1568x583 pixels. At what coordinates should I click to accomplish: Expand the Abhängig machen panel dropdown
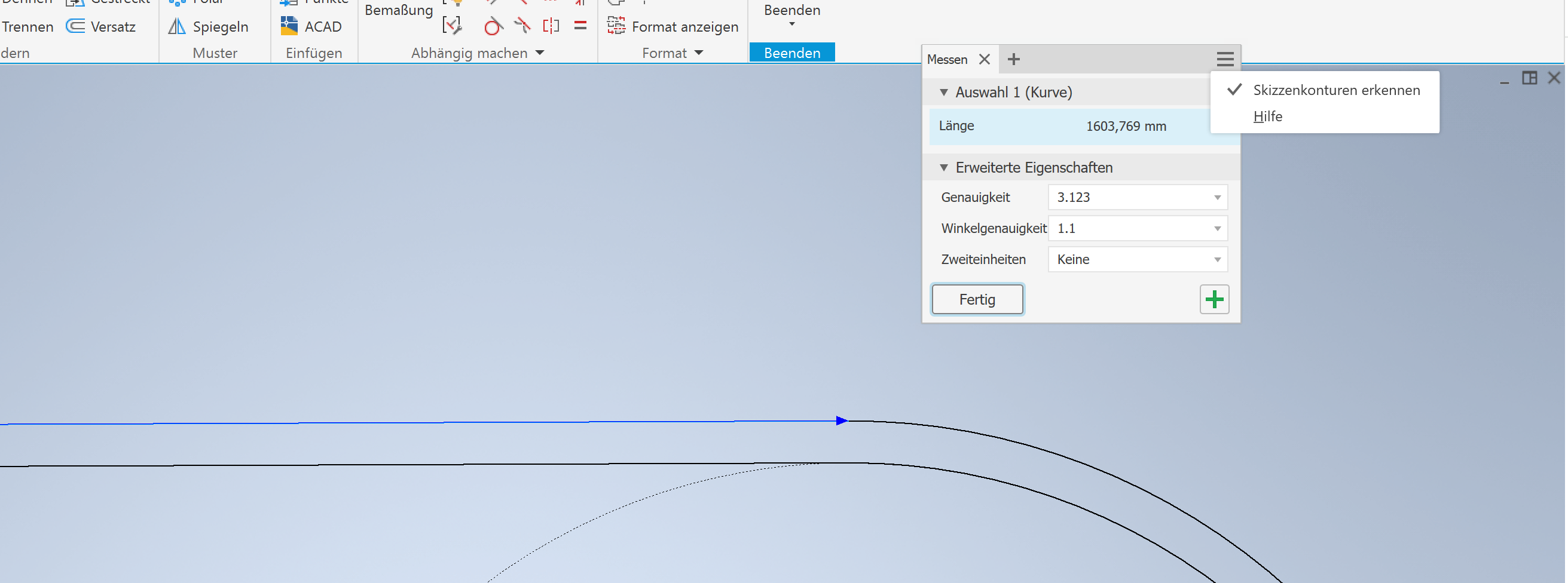coord(540,53)
